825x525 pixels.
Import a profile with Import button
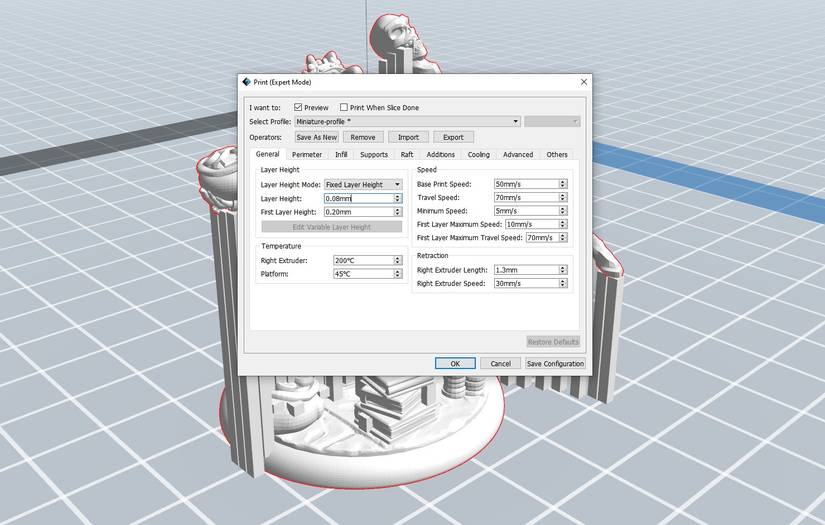pyautogui.click(x=408, y=137)
